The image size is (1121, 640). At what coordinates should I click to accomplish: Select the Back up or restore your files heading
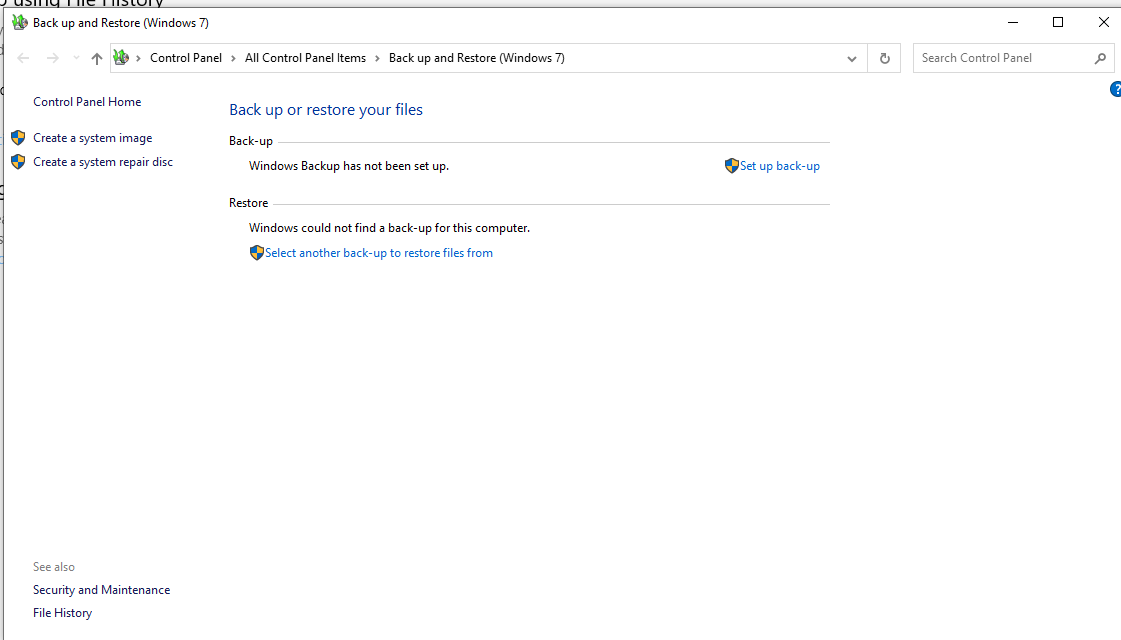[x=326, y=109]
